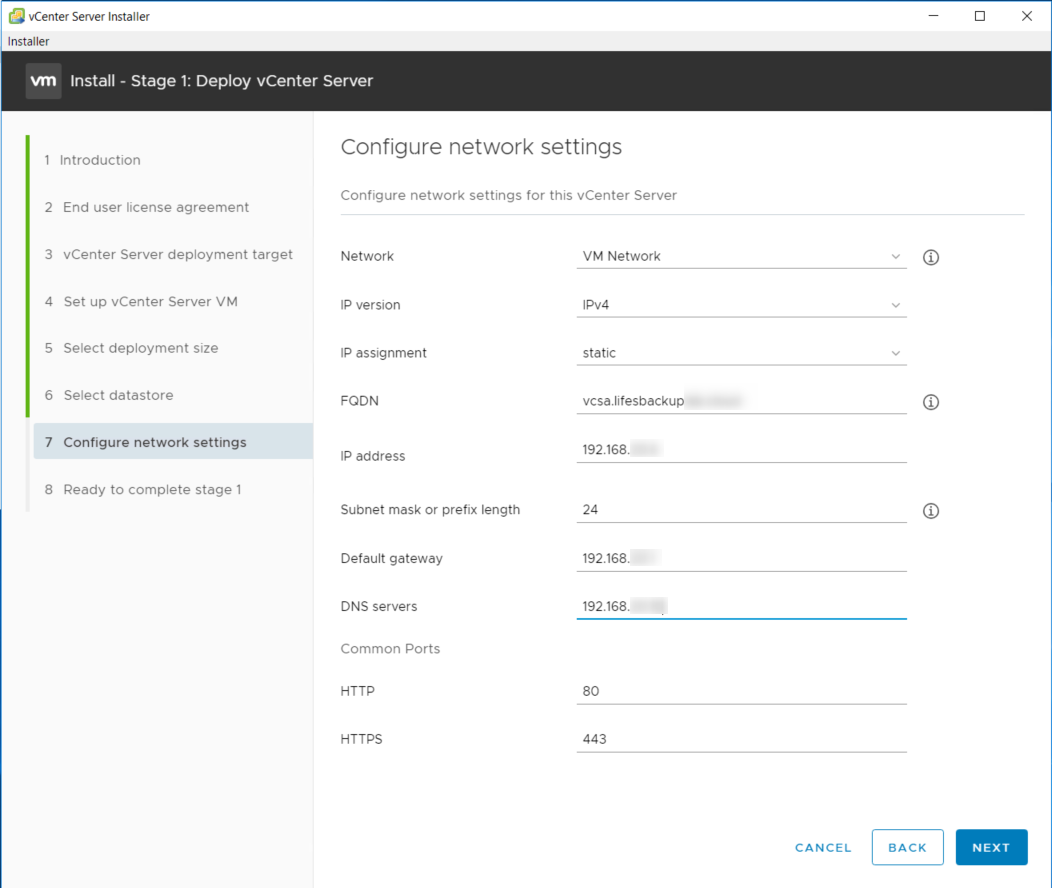1052x888 pixels.
Task: Click the BACK button
Action: pyautogui.click(x=907, y=847)
